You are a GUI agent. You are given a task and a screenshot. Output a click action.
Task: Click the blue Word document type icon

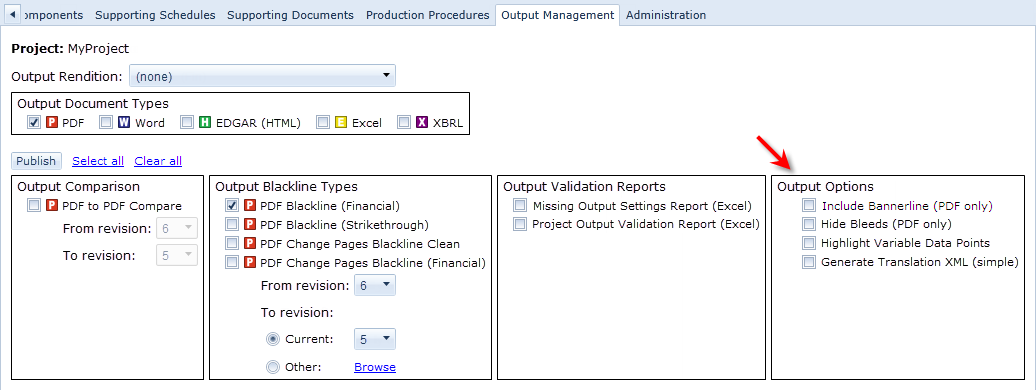[x=124, y=122]
